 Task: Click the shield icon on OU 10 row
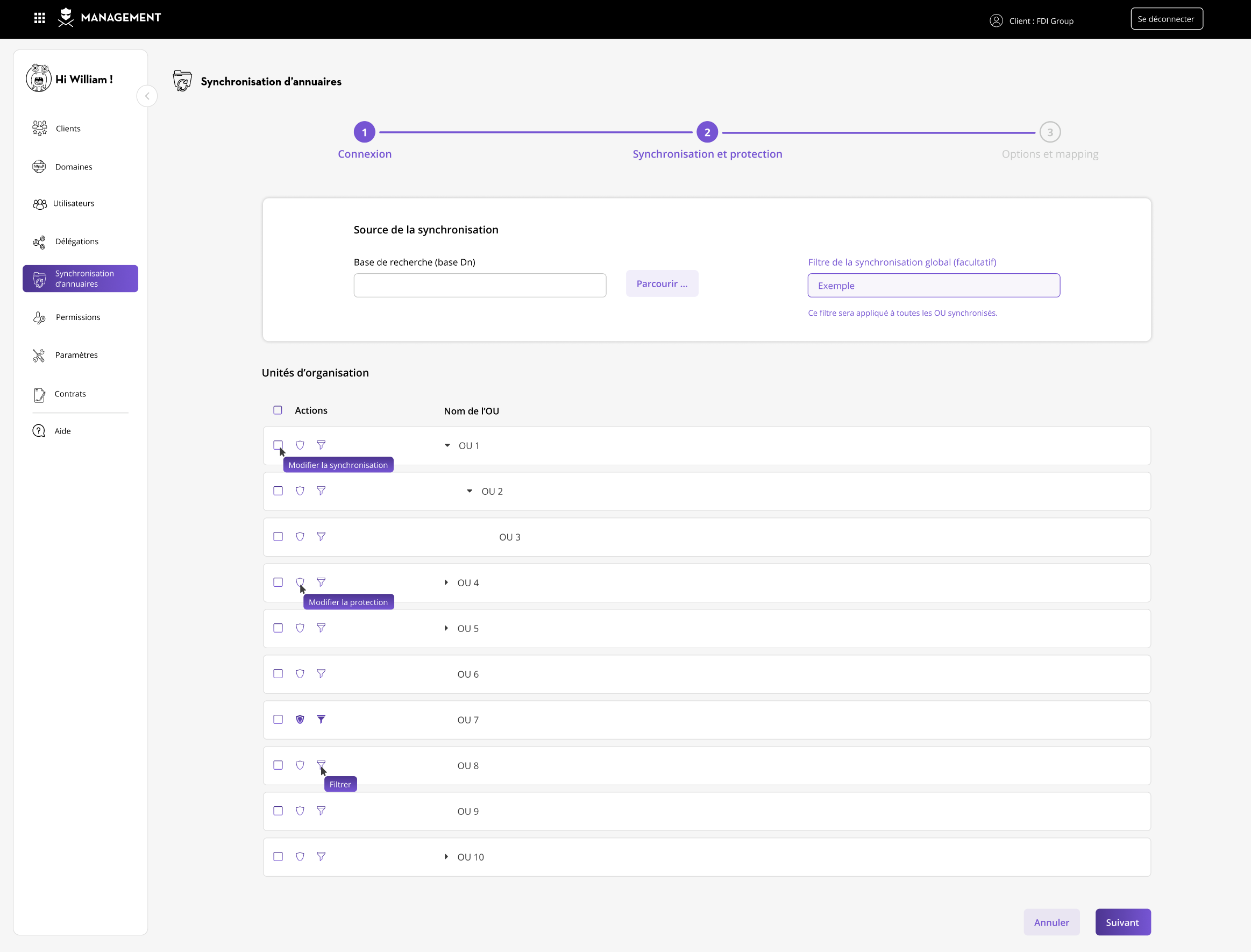(x=300, y=857)
